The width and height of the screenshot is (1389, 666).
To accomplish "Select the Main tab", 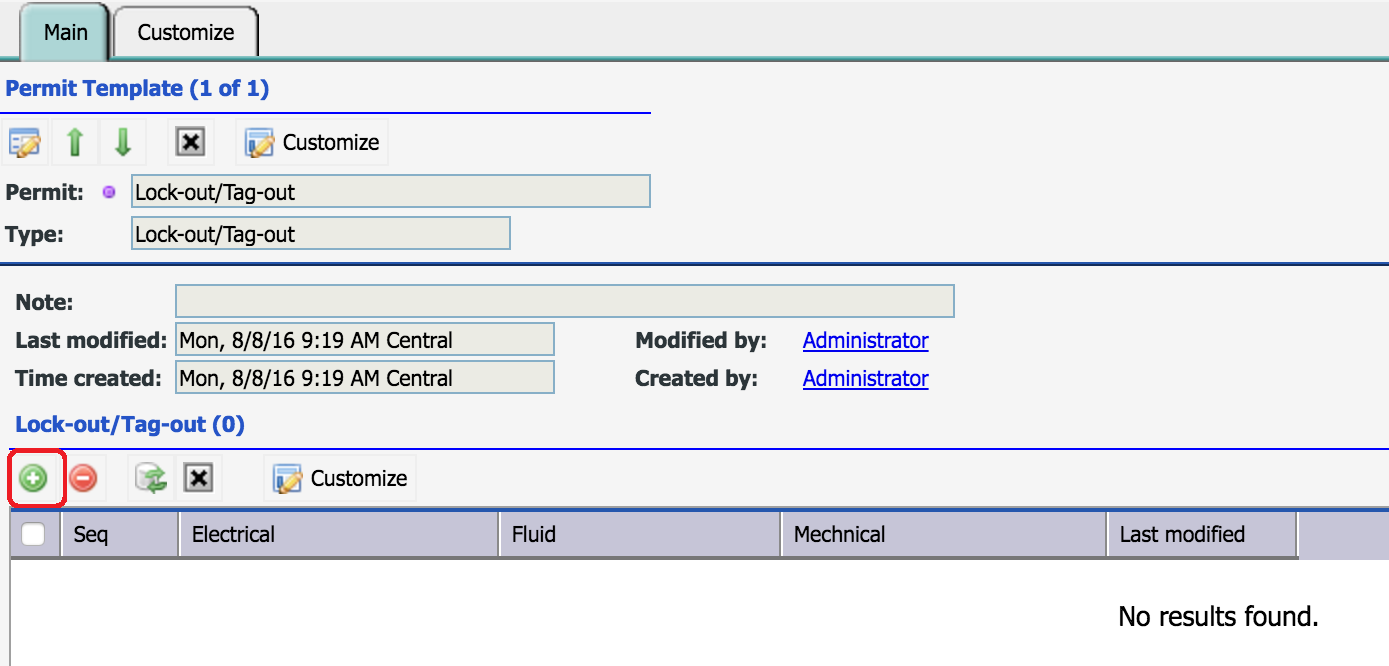I will point(66,32).
